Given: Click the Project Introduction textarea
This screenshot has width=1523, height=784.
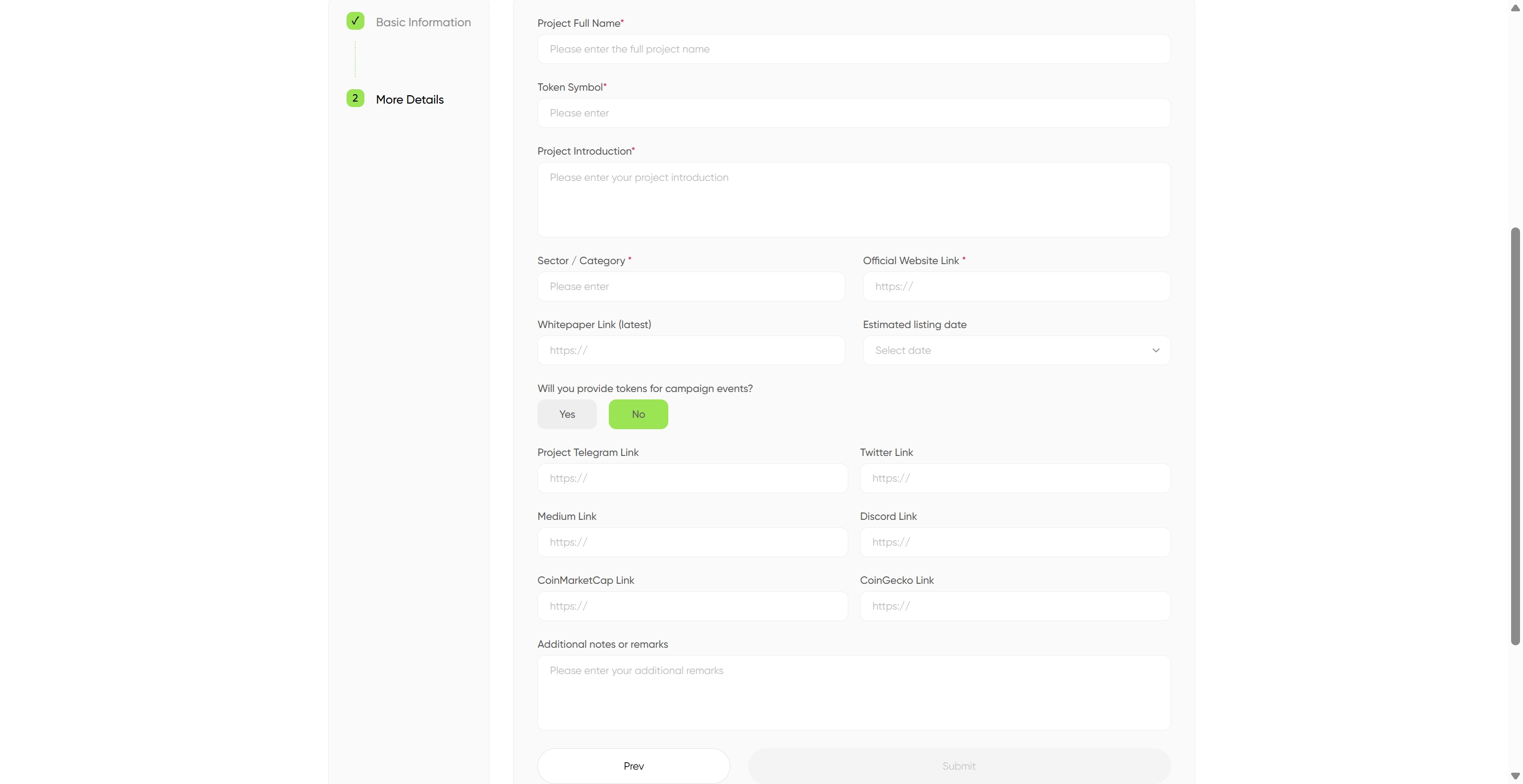Looking at the screenshot, I should [x=854, y=200].
